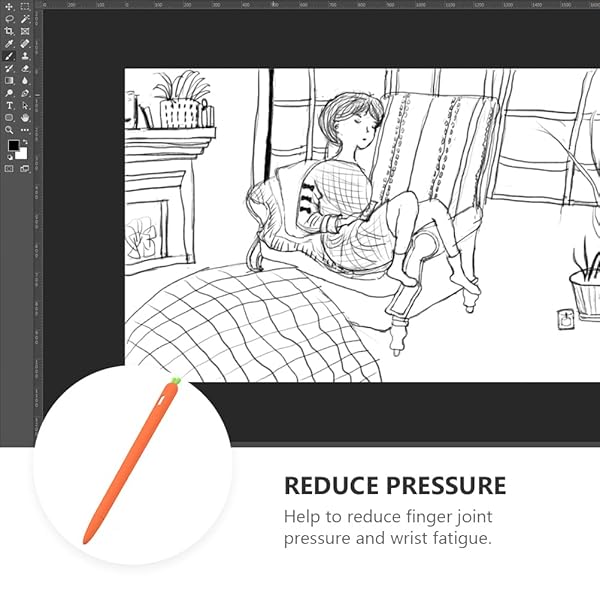Pick the Magic Wand tool
The width and height of the screenshot is (600, 600).
coord(25,19)
